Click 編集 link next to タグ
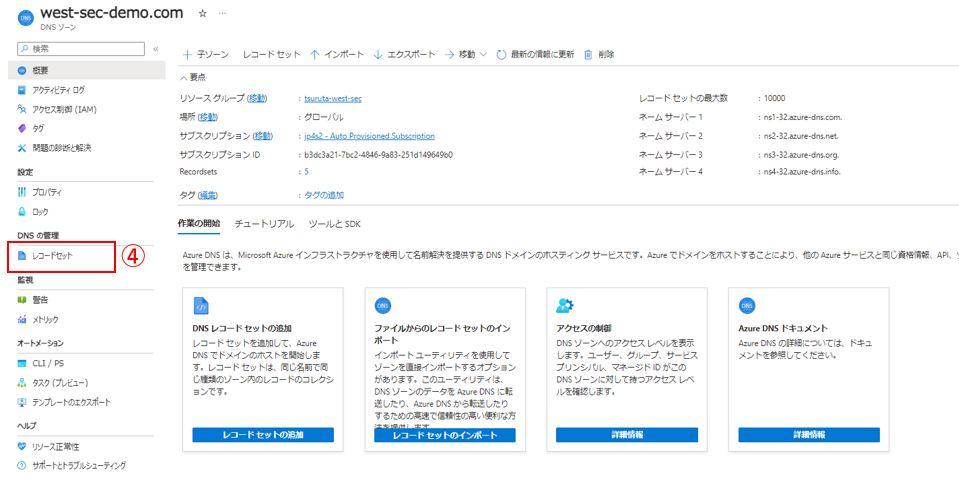Image resolution: width=959 pixels, height=488 pixels. pyautogui.click(x=208, y=195)
